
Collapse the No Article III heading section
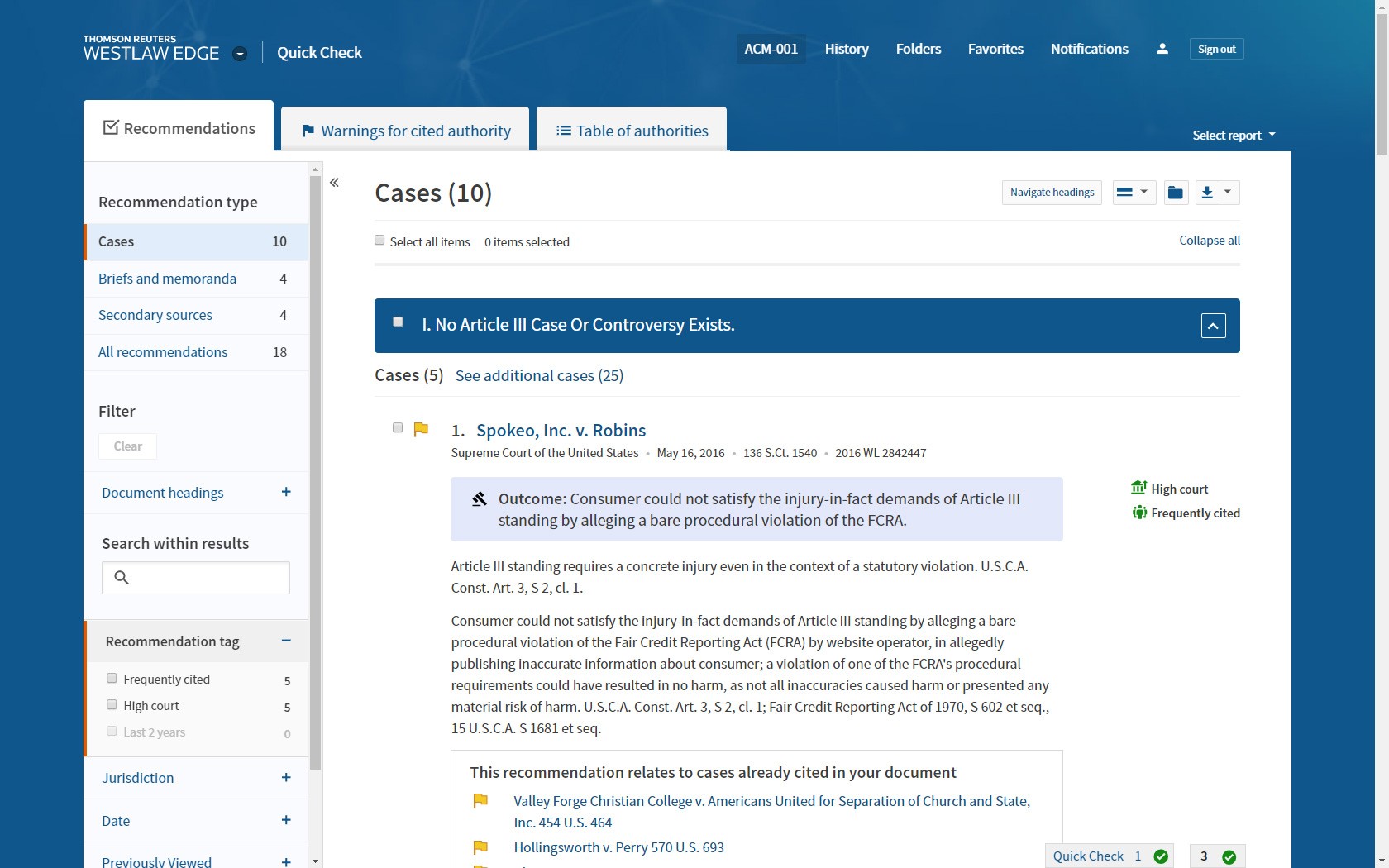1213,326
